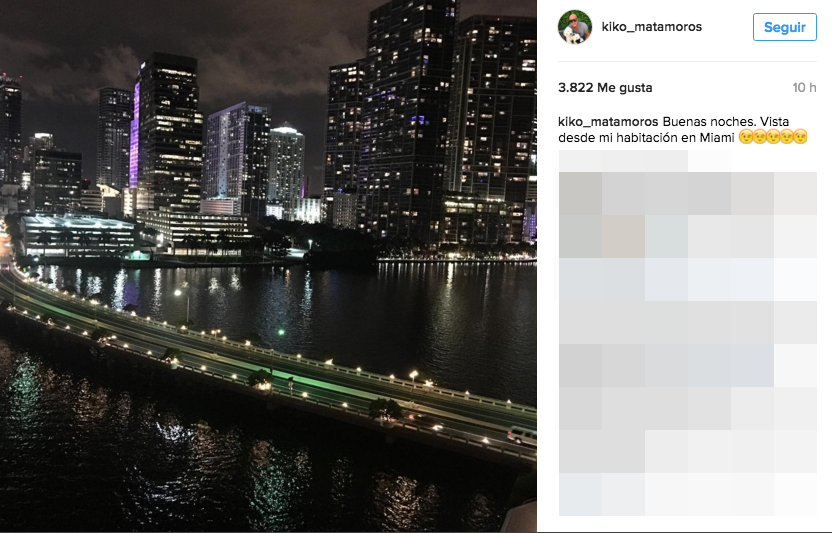Click the winking emoji row in caption
Screen dimensions: 832x533
773,137
